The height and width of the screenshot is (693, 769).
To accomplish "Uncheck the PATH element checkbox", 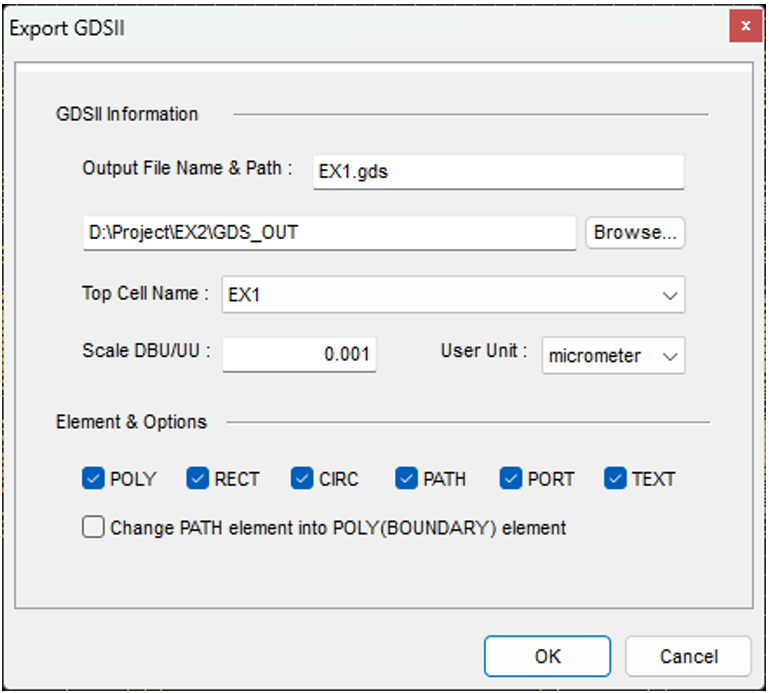I will [406, 479].
